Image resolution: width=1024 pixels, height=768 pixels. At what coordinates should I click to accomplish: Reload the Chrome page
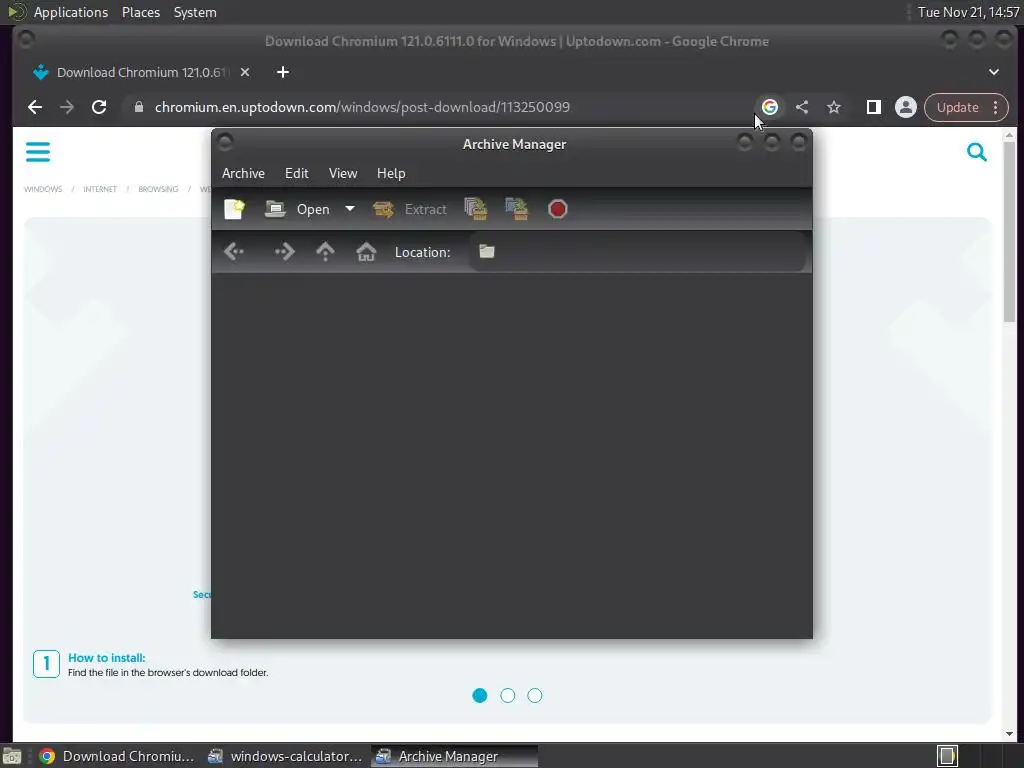pyautogui.click(x=99, y=107)
